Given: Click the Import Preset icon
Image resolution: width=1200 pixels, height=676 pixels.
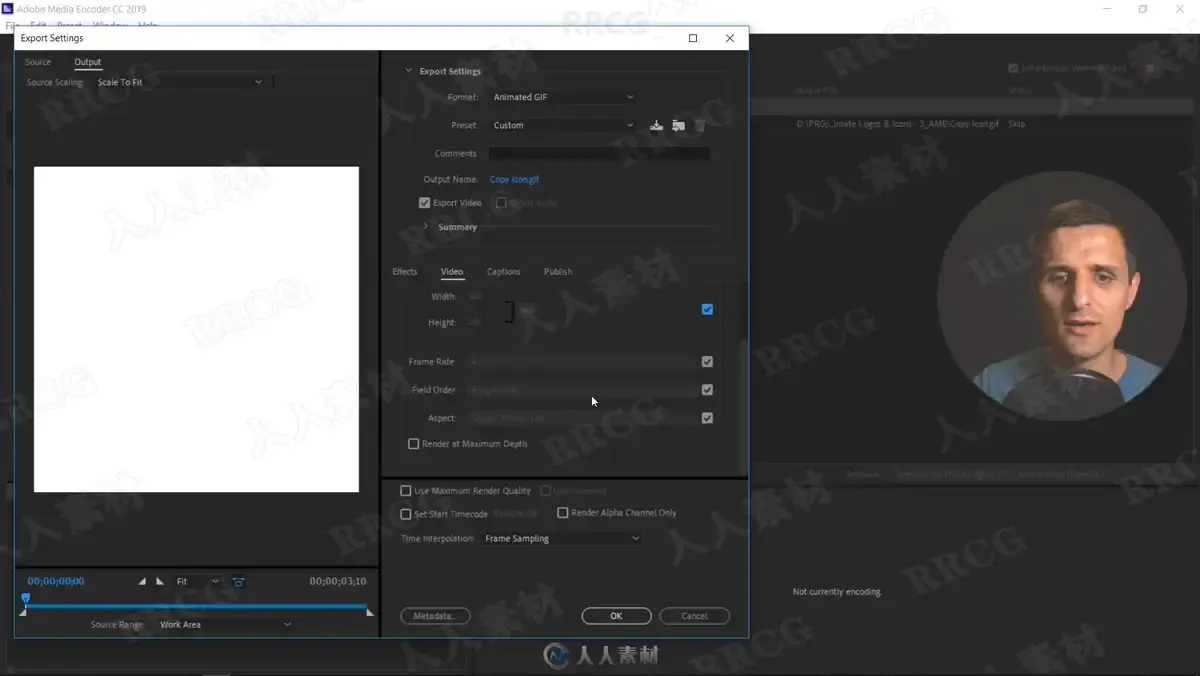Looking at the screenshot, I should pyautogui.click(x=678, y=125).
